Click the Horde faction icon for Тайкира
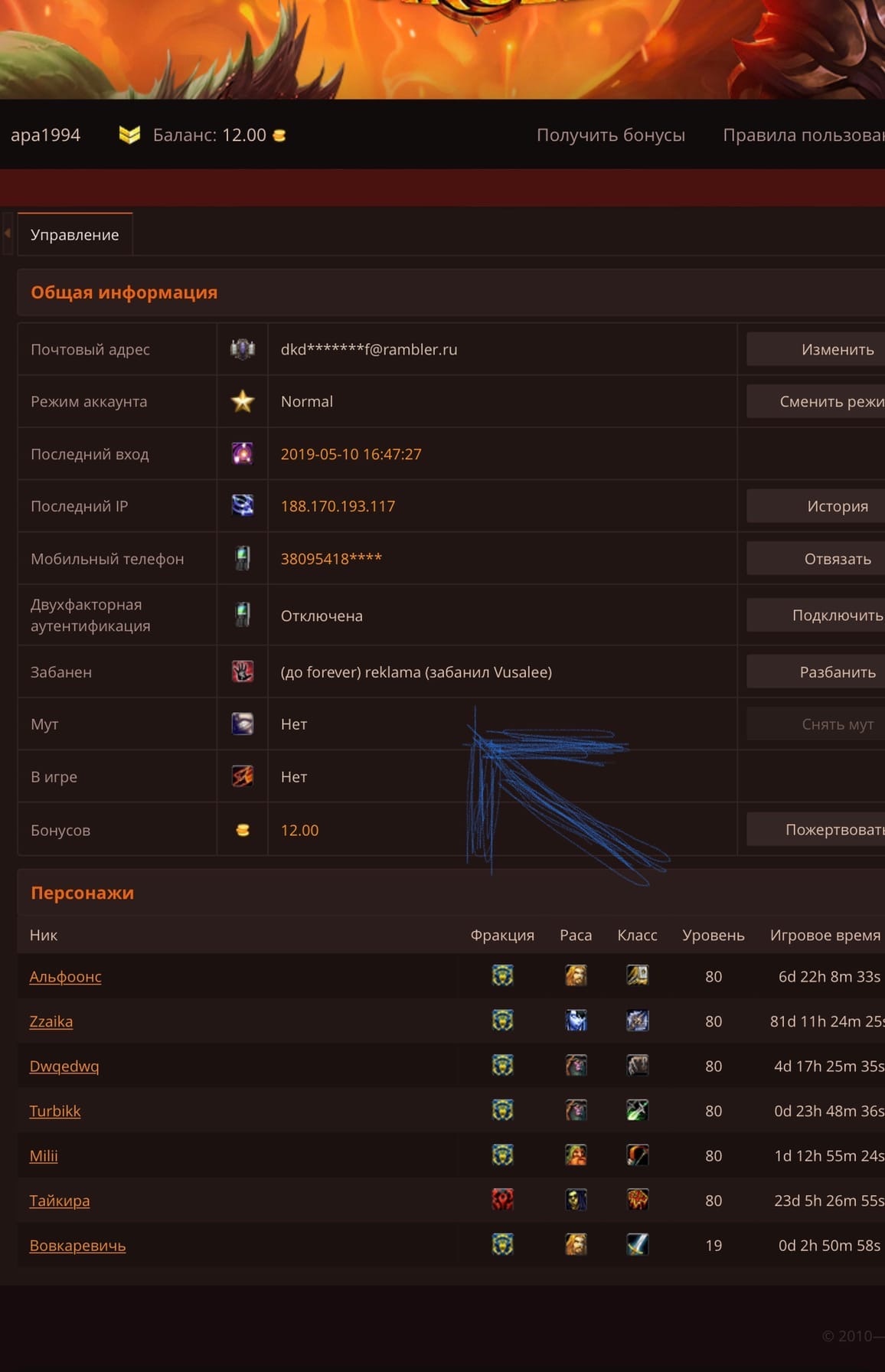 click(502, 1200)
